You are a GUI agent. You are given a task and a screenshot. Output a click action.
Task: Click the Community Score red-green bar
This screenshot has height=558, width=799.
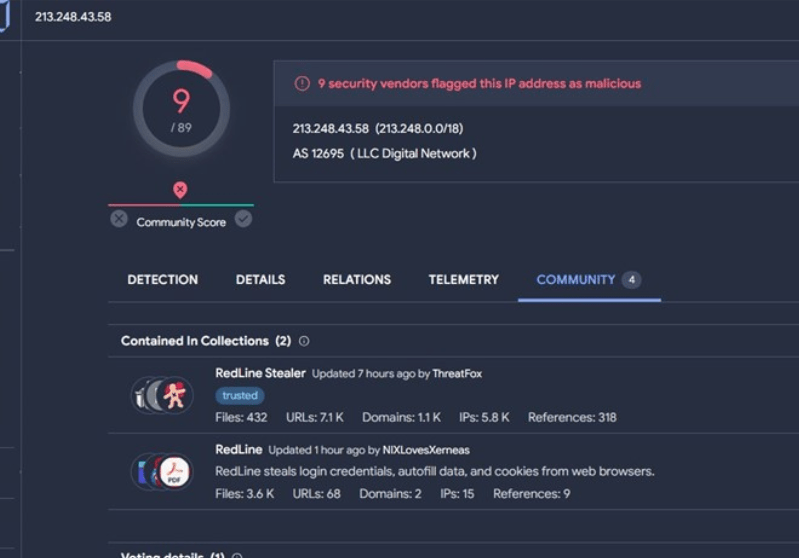coord(181,205)
